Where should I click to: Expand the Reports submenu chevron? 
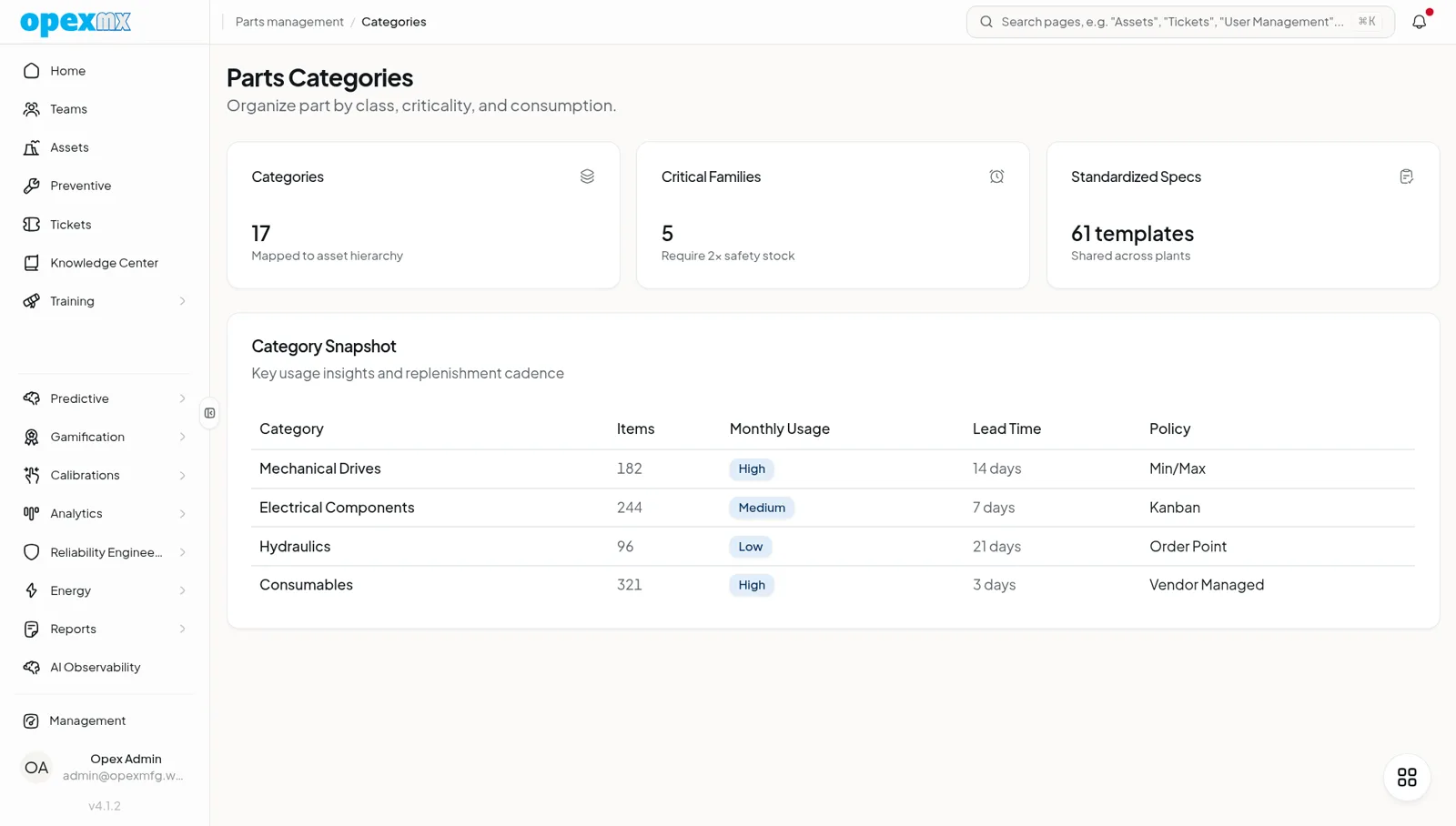pos(183,630)
